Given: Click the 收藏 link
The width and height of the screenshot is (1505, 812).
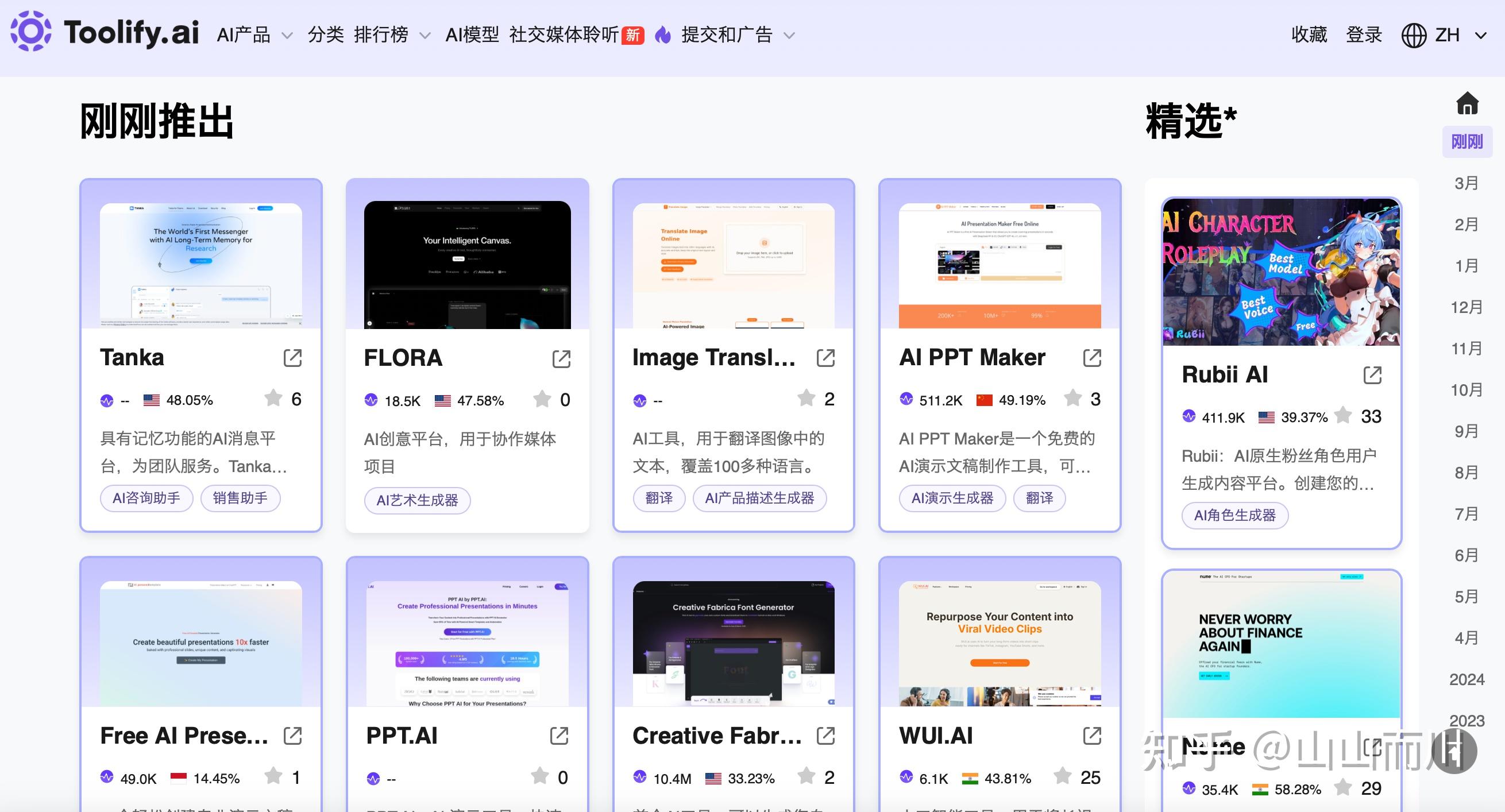Looking at the screenshot, I should (x=1309, y=35).
